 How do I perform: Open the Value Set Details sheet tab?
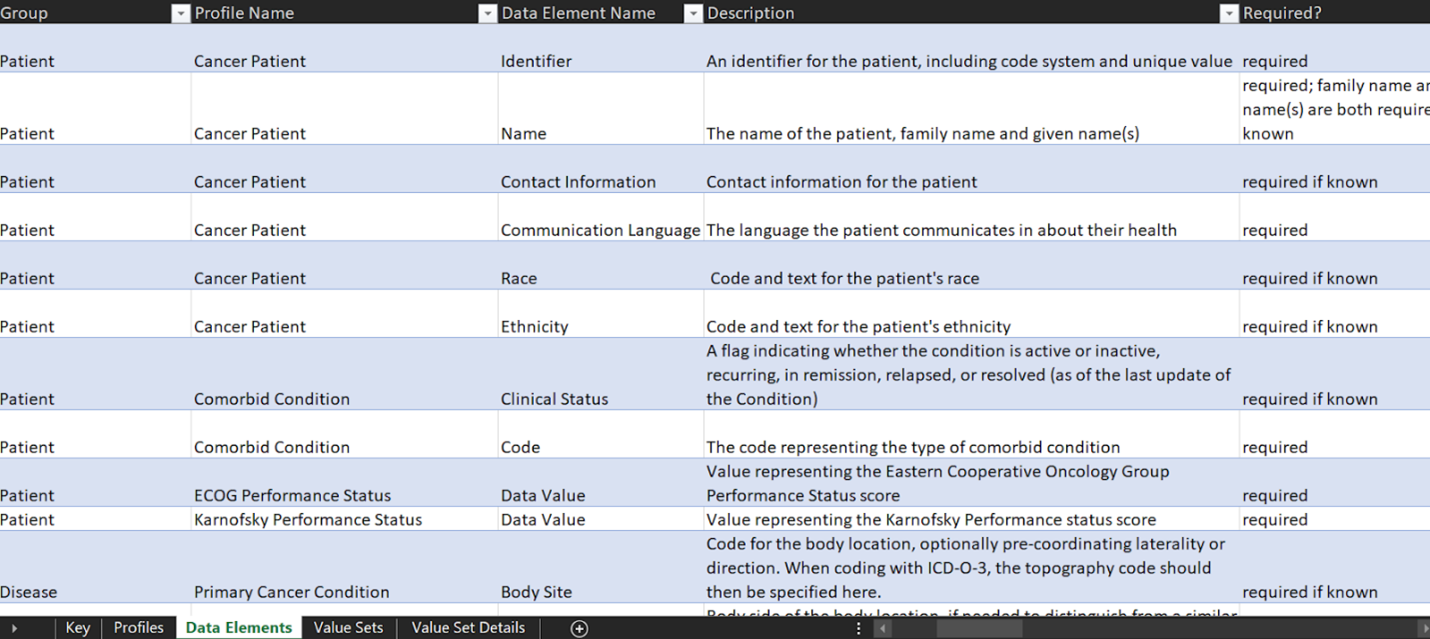[468, 628]
